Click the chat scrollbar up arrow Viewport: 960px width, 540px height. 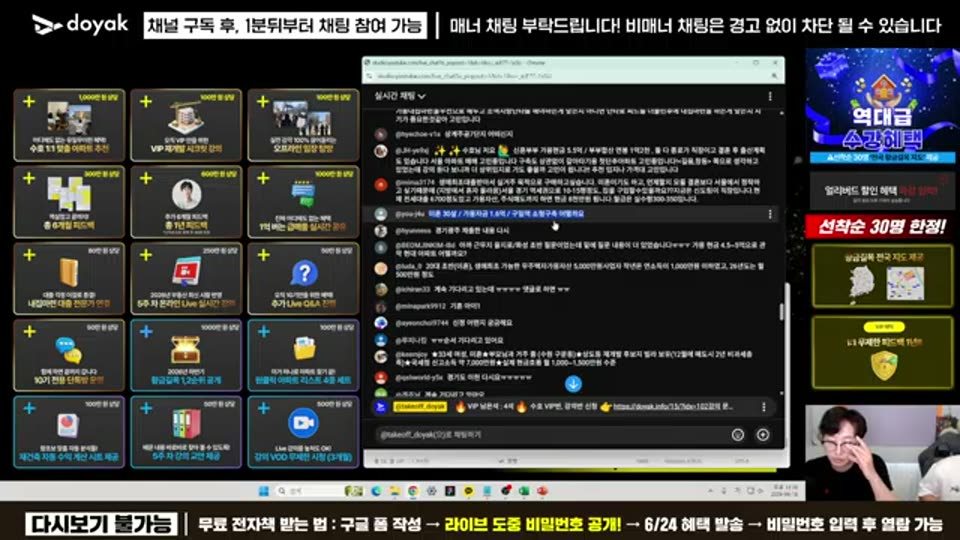click(x=781, y=113)
